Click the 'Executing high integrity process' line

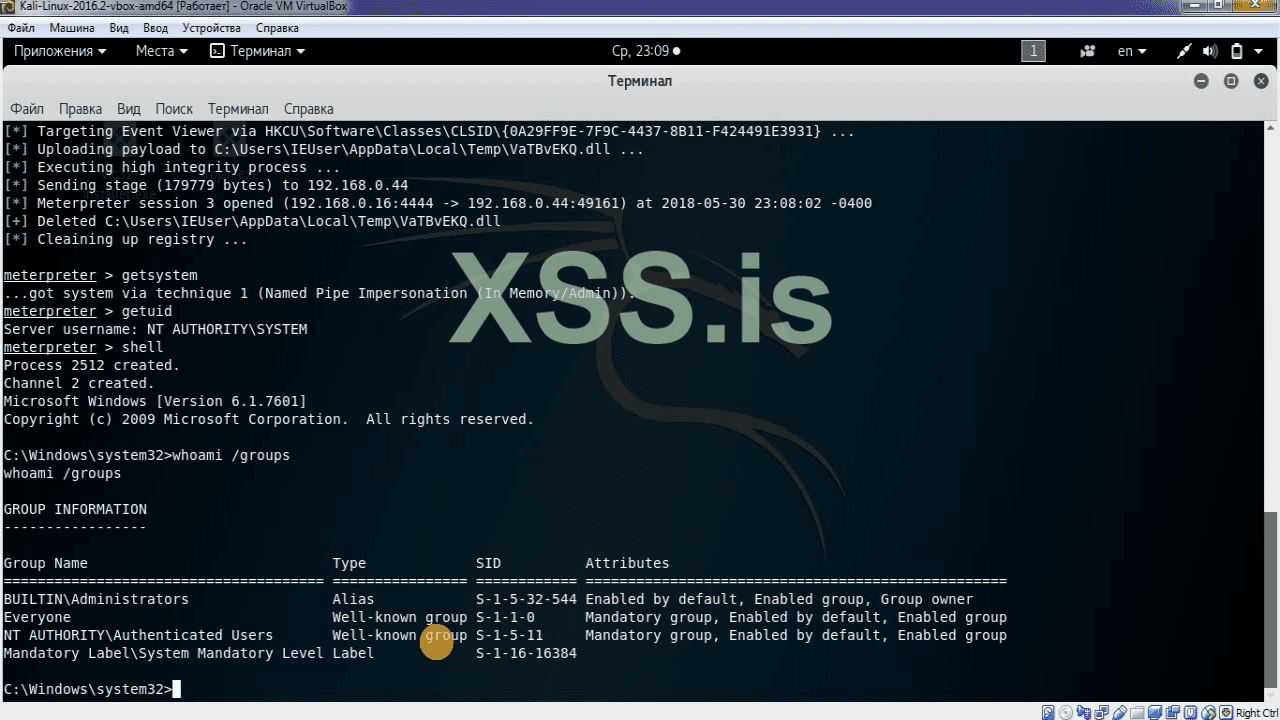click(x=172, y=167)
